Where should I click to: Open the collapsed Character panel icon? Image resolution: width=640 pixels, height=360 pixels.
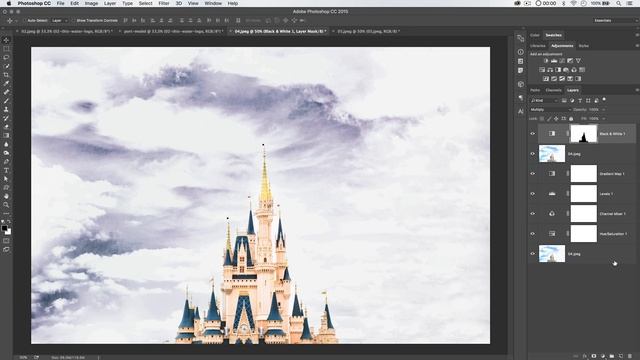(520, 111)
